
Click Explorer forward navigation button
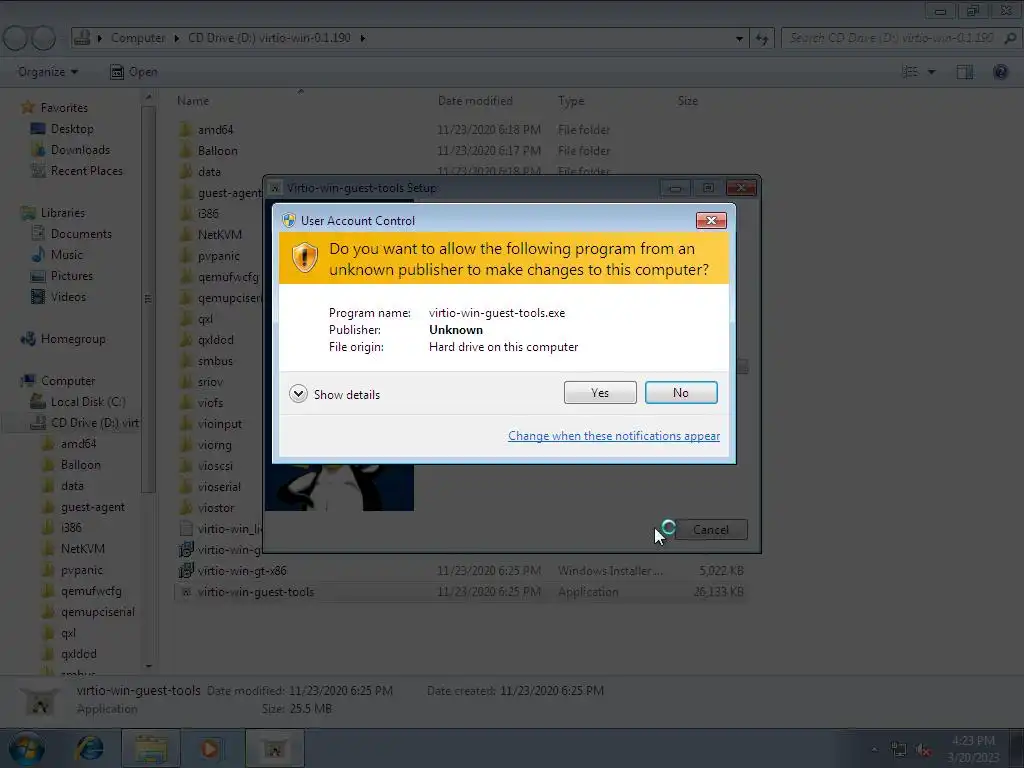[44, 39]
